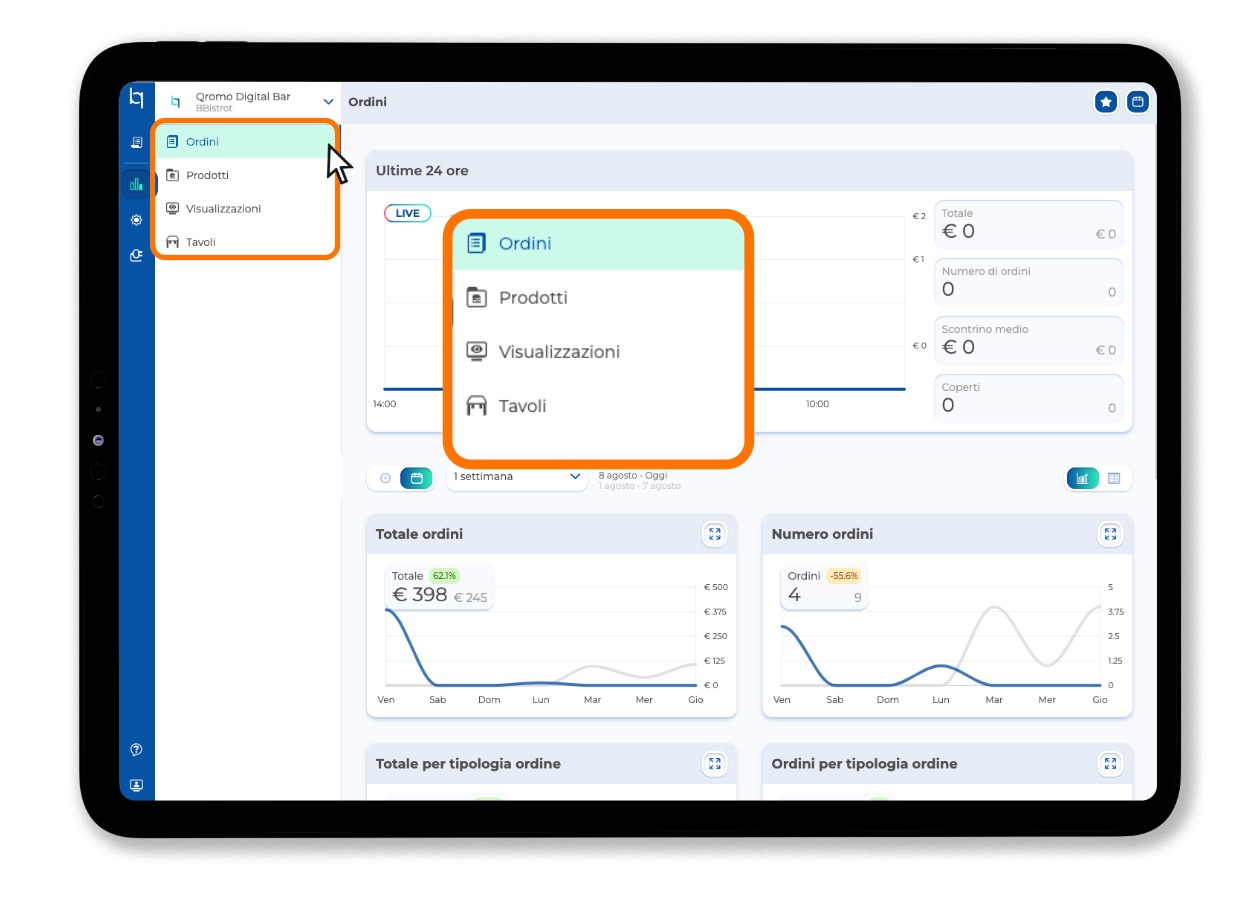Expand the Numero ordini chart fullscreen
The width and height of the screenshot is (1250, 920).
pos(1110,534)
